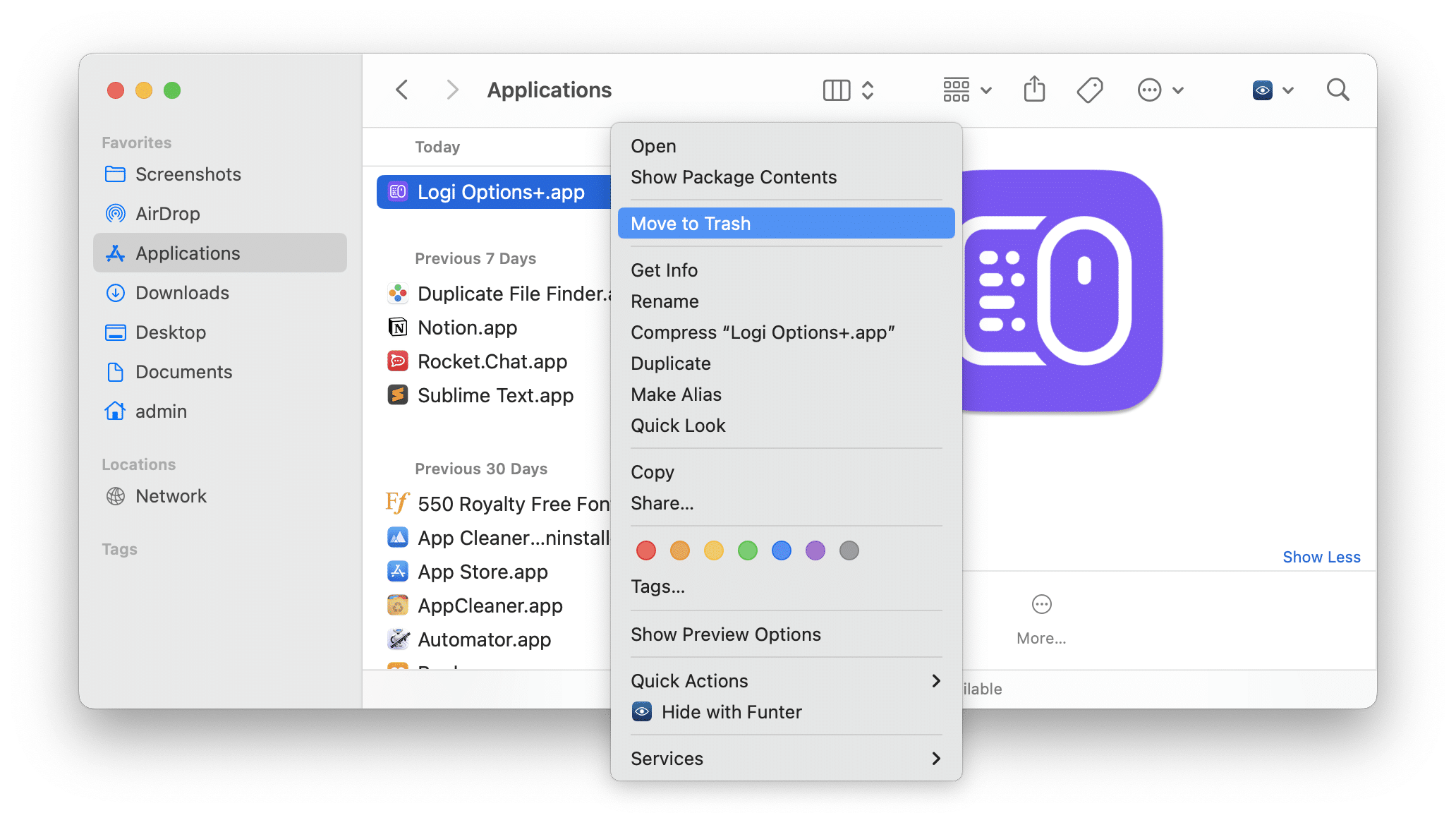Click the Edit Tags toolbar icon
The height and width of the screenshot is (813, 1456).
point(1090,90)
